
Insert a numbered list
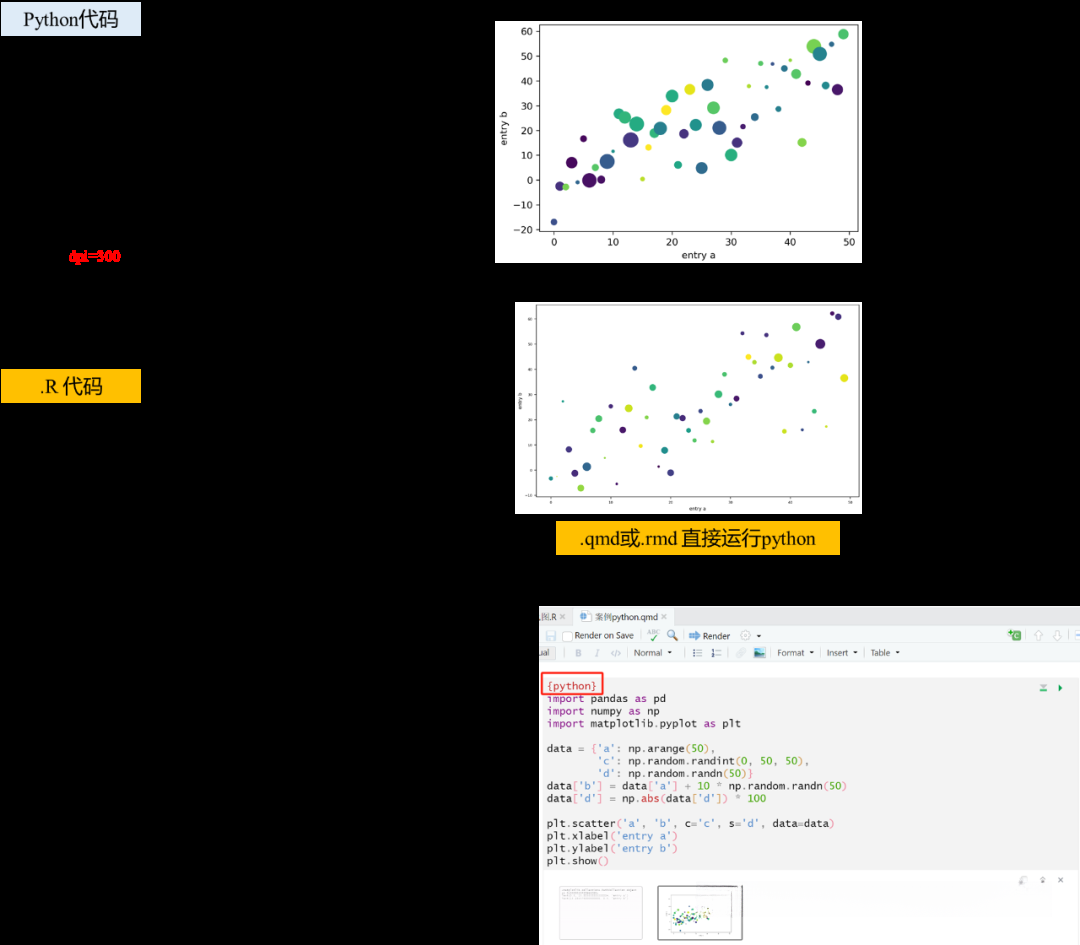click(x=716, y=653)
